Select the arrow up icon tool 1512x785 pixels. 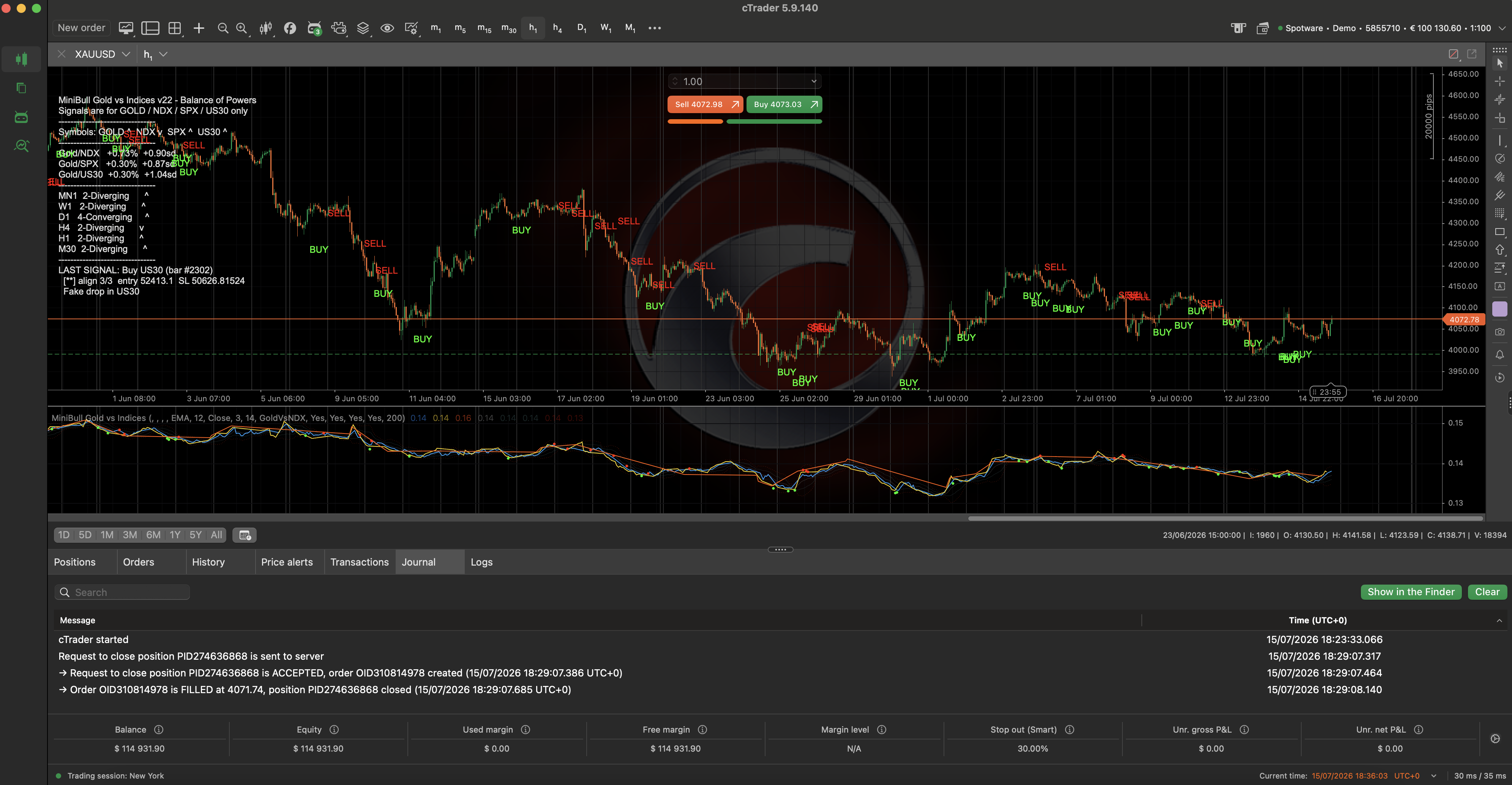[1500, 250]
